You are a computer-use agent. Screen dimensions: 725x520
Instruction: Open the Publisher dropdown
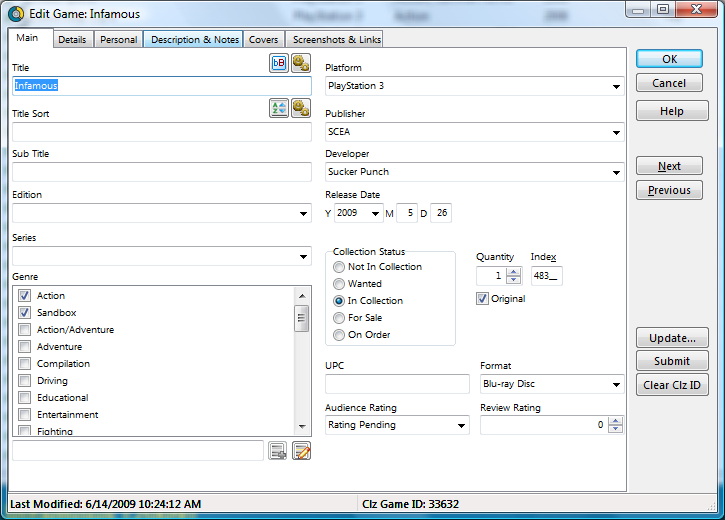point(616,132)
